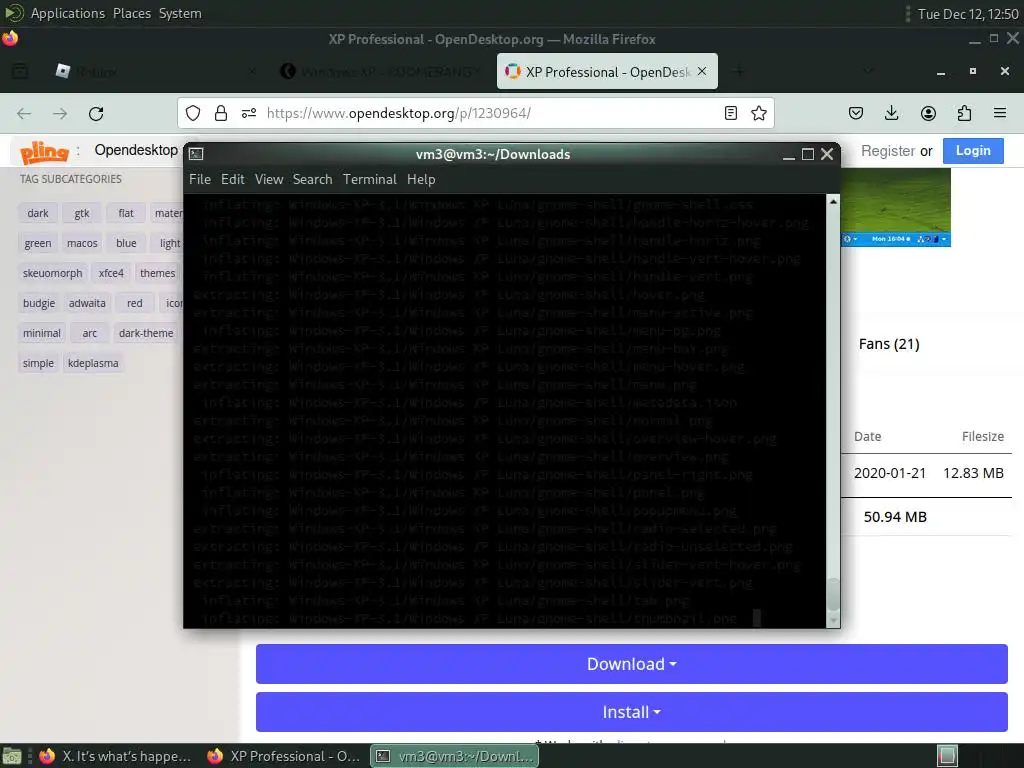Open the extensions puzzle icon

[x=964, y=113]
